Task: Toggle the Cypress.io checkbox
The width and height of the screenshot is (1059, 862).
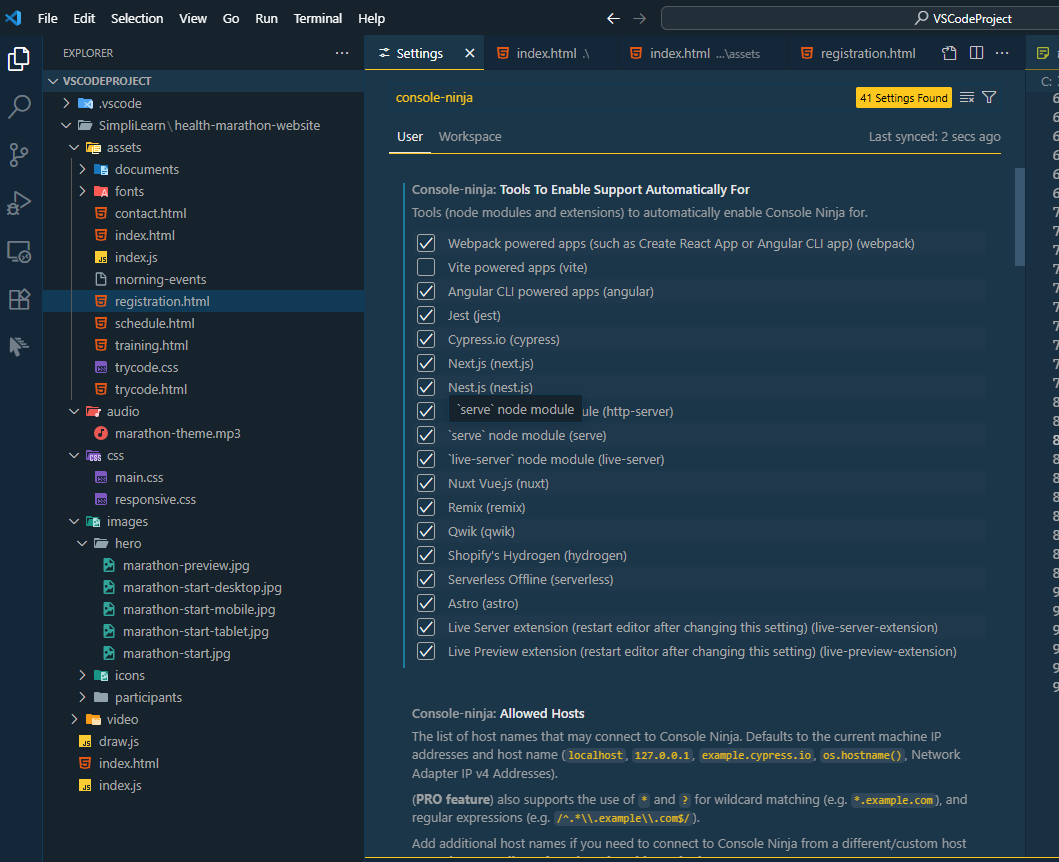Action: [425, 339]
